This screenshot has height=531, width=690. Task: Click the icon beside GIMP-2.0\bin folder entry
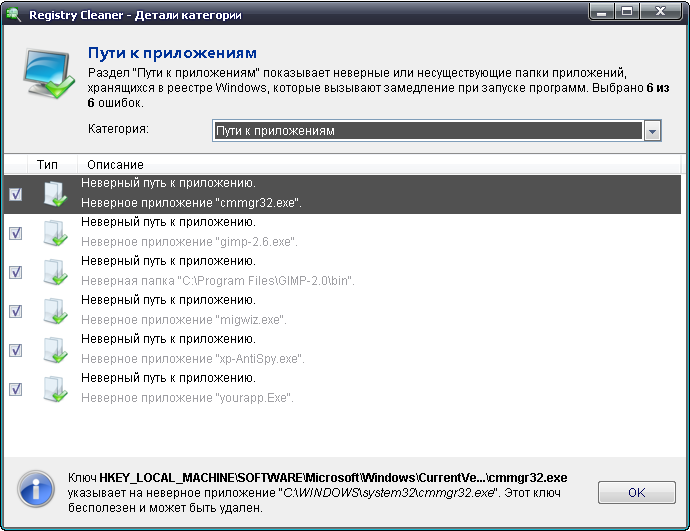coord(54,272)
